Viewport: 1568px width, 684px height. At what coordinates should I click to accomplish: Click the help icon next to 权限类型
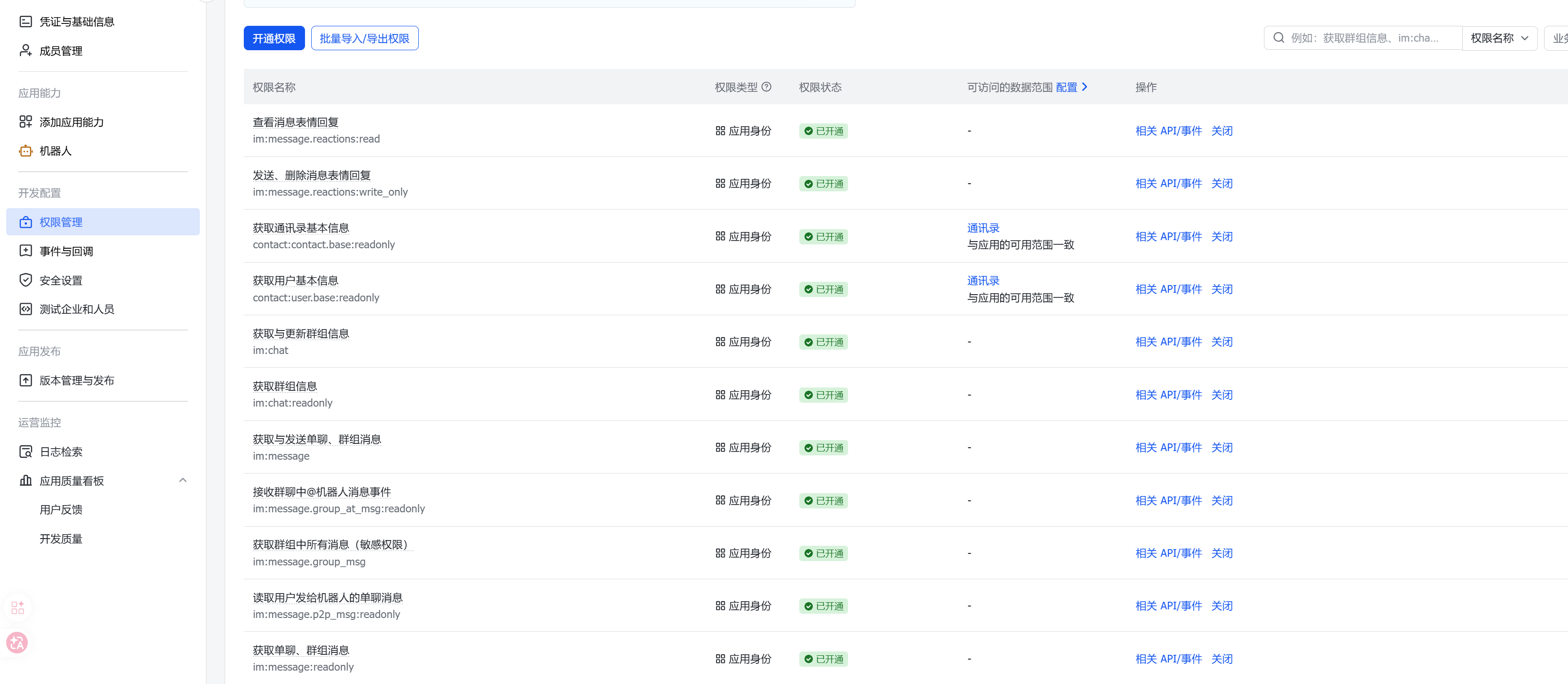pos(766,87)
